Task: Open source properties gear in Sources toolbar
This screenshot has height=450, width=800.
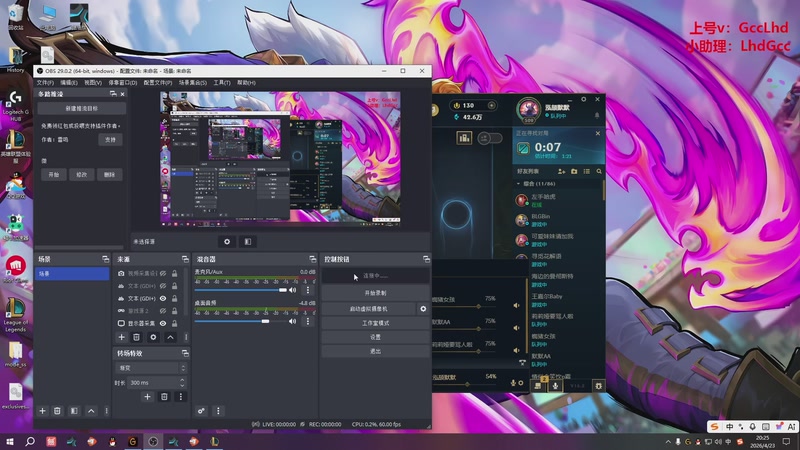Action: (153, 337)
